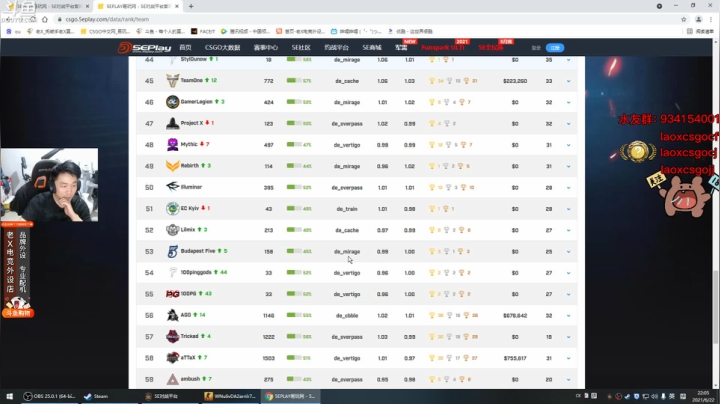Click the AGO team logo

pos(172,315)
